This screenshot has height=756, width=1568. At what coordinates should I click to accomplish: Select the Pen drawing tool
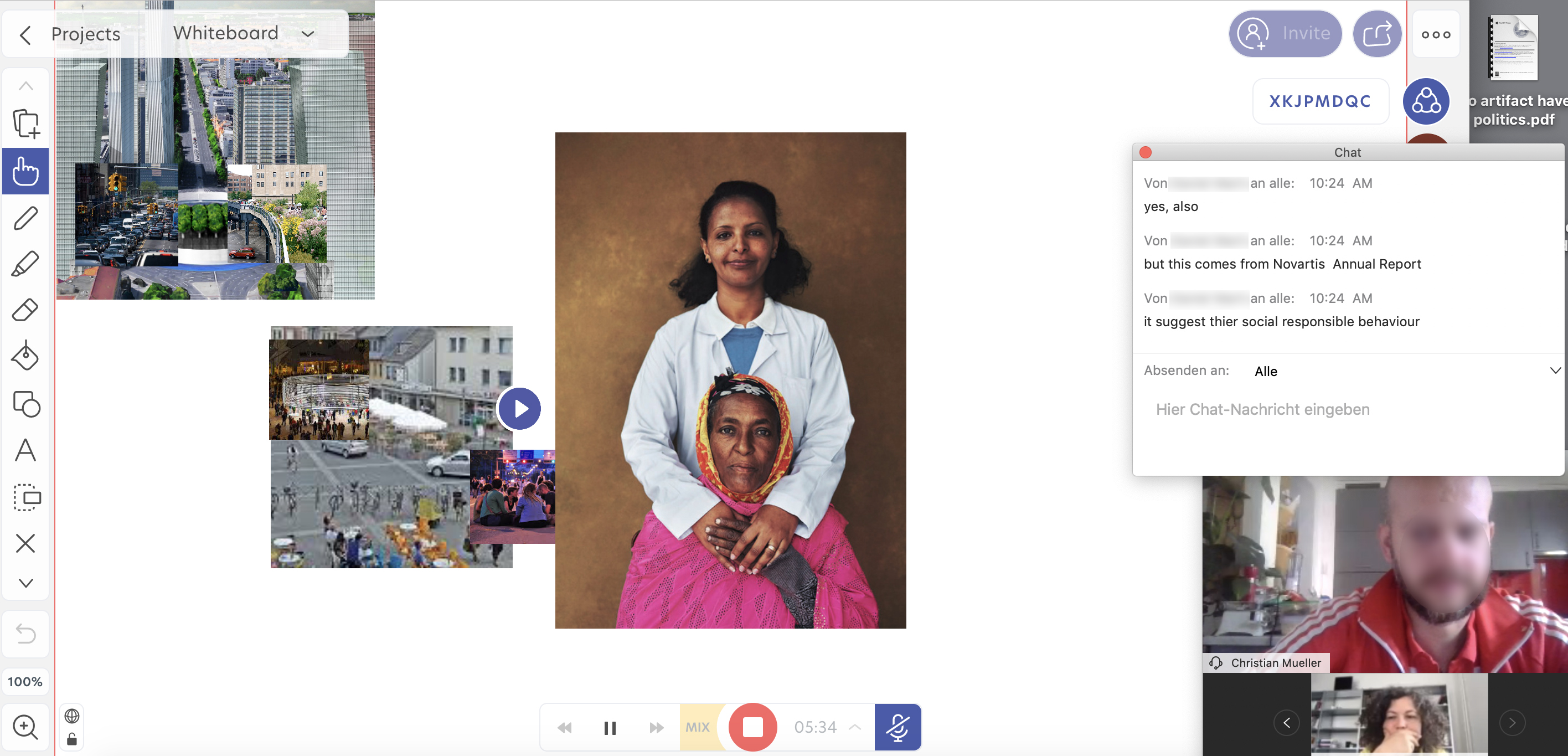coord(25,218)
